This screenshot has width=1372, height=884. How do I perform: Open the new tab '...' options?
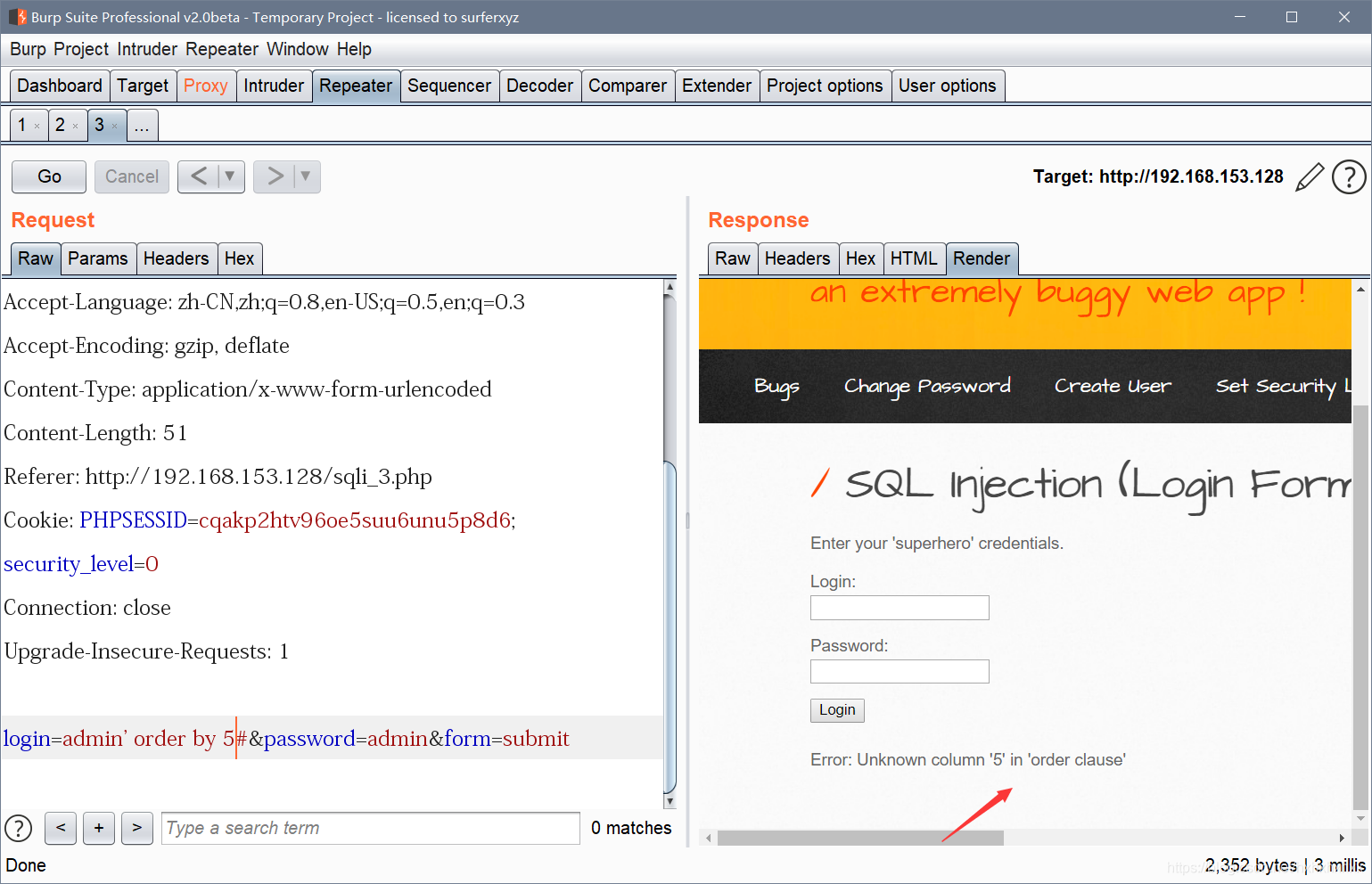click(x=142, y=126)
